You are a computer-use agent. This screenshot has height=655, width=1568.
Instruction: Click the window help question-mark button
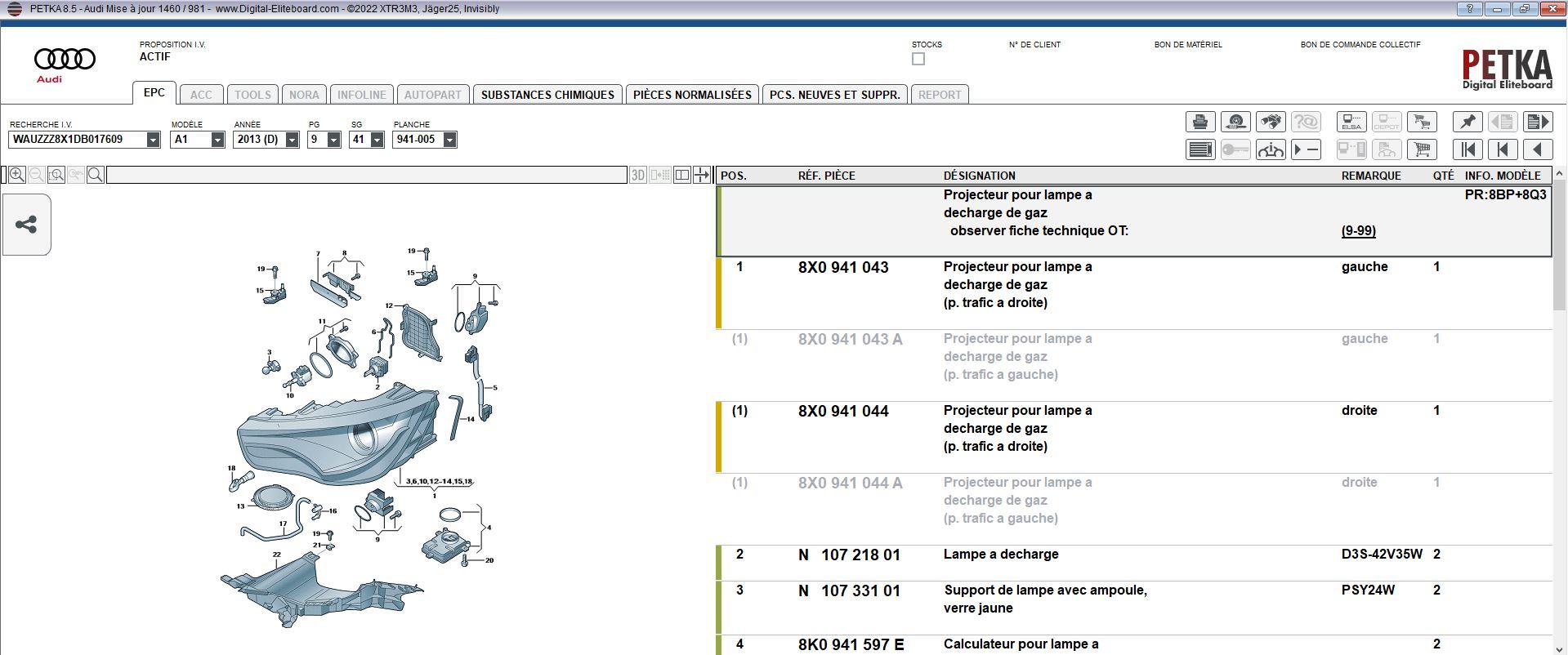[1469, 9]
